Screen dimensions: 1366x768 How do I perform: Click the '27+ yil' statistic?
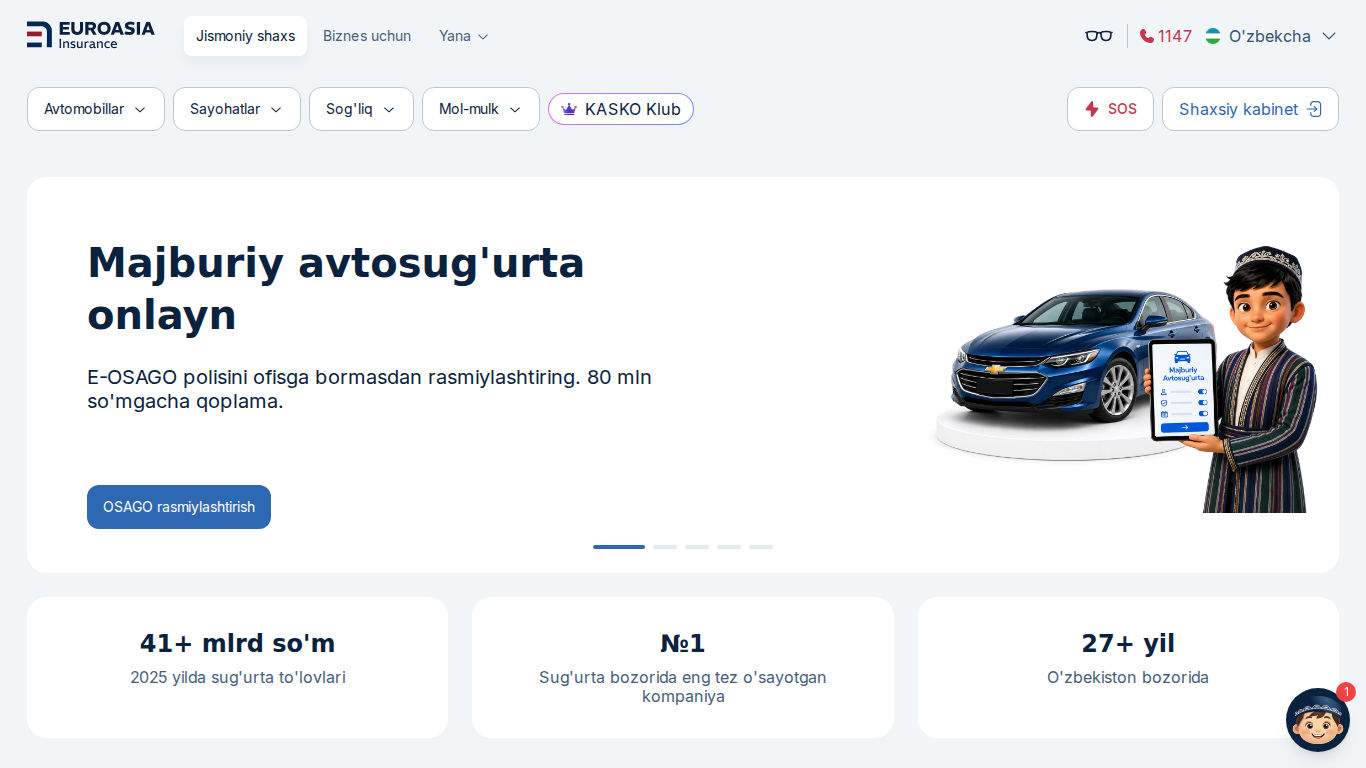(1128, 643)
